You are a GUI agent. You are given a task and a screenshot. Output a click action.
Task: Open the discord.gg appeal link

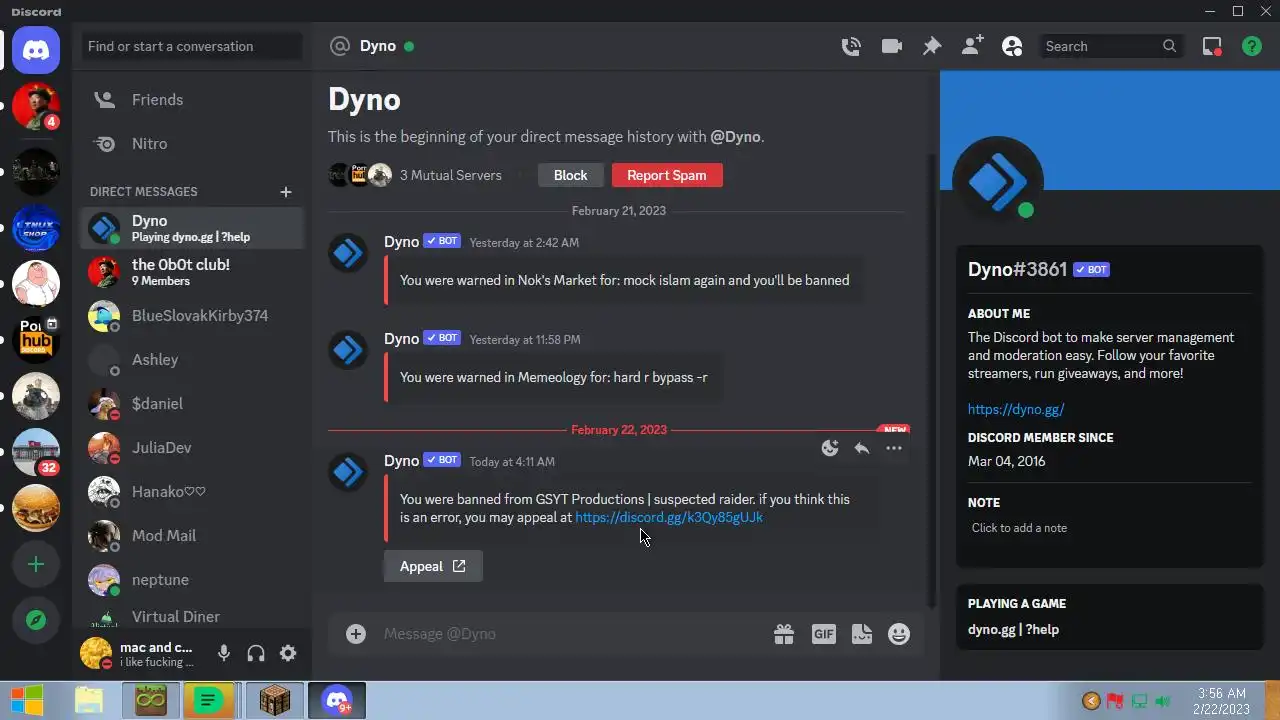(669, 517)
